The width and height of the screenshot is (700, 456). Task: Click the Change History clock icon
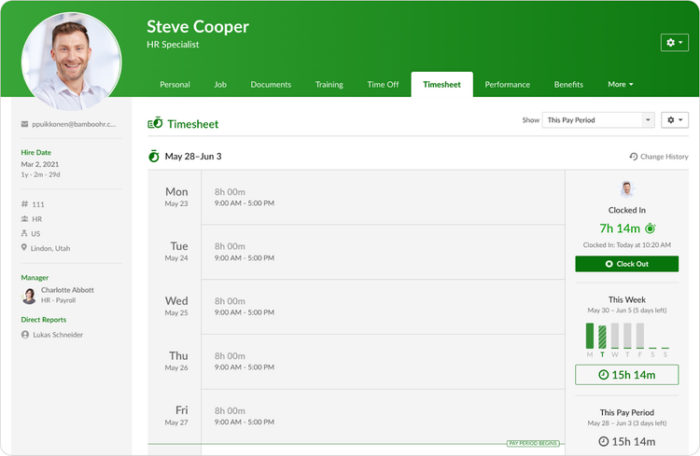(633, 157)
